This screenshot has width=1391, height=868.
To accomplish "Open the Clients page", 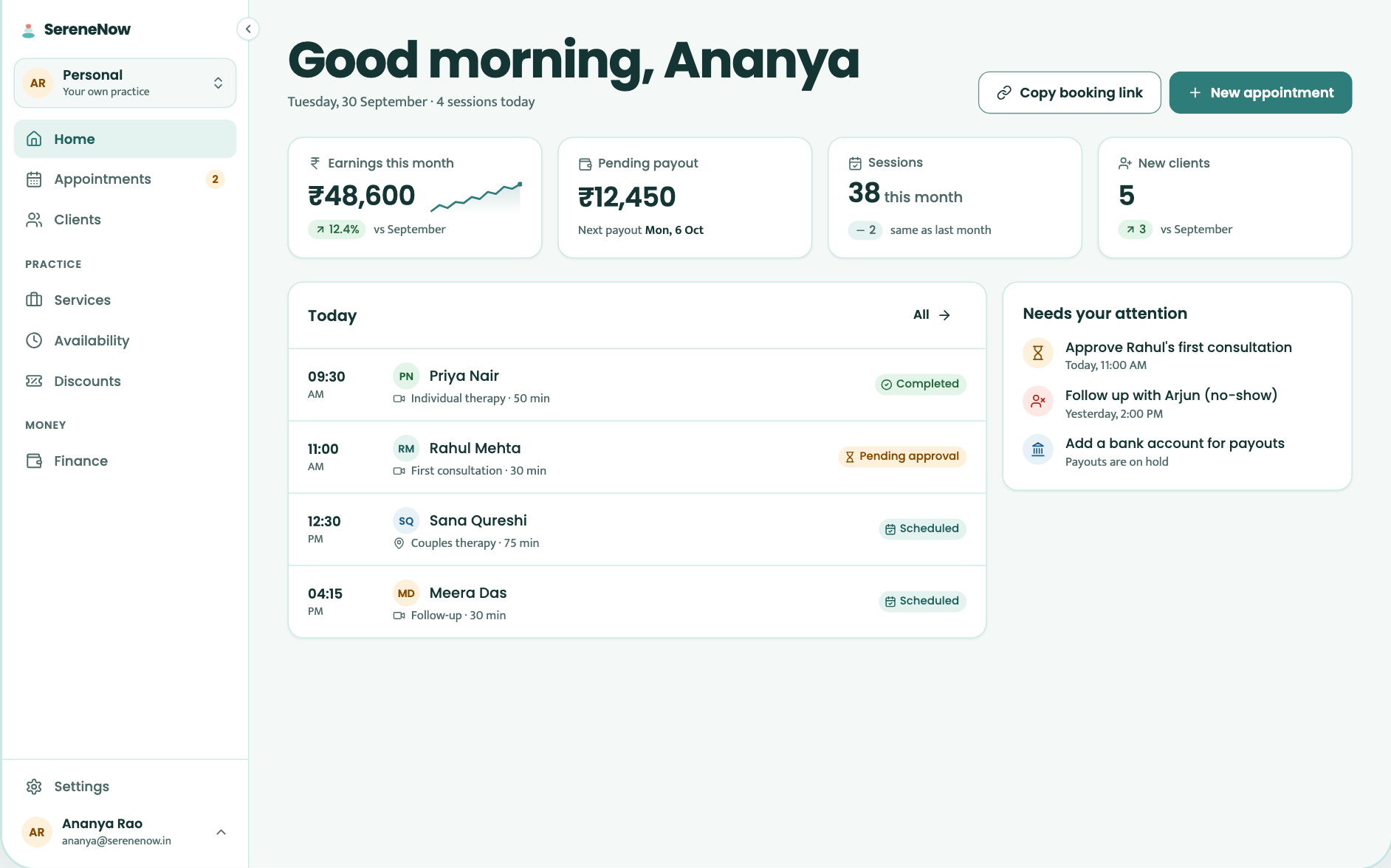I will (125, 219).
